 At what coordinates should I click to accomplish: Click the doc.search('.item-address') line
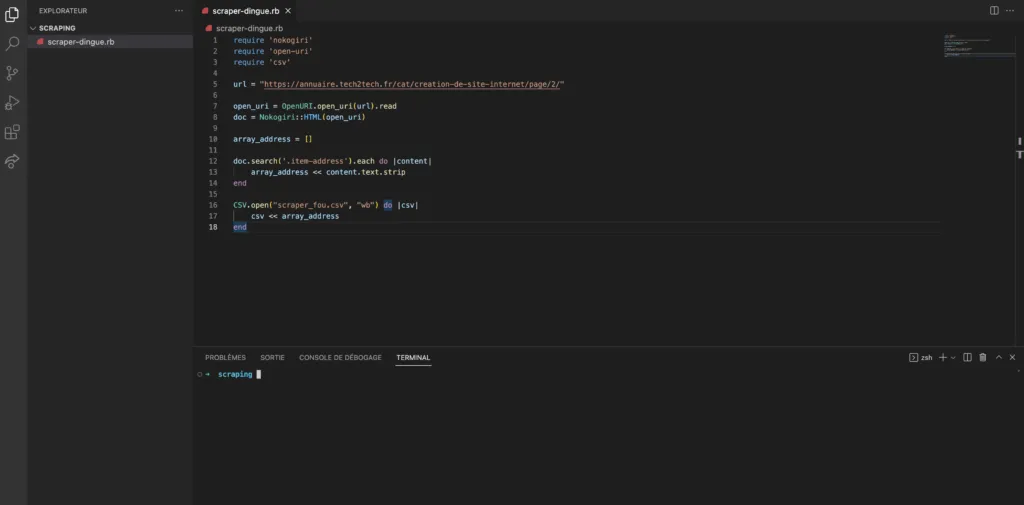pos(332,161)
